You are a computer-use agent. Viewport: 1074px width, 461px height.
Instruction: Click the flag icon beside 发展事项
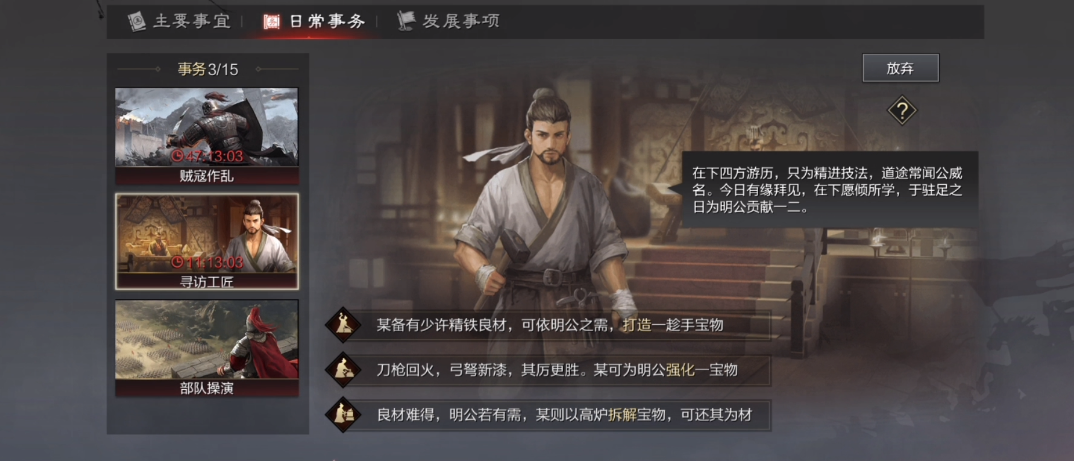[x=407, y=21]
